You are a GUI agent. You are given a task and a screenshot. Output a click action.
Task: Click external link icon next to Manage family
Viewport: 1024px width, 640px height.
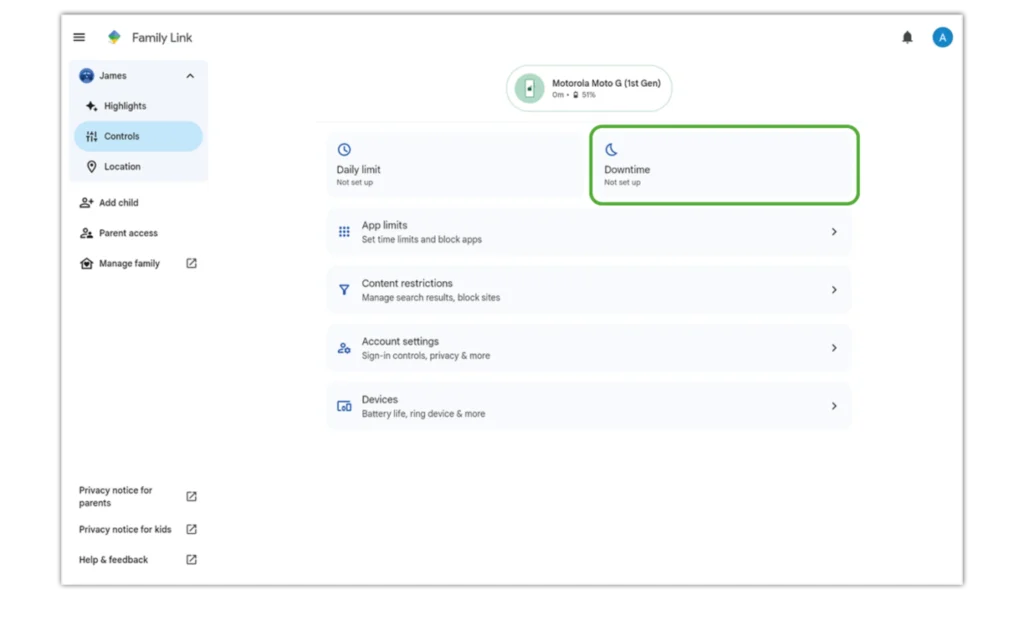click(191, 263)
